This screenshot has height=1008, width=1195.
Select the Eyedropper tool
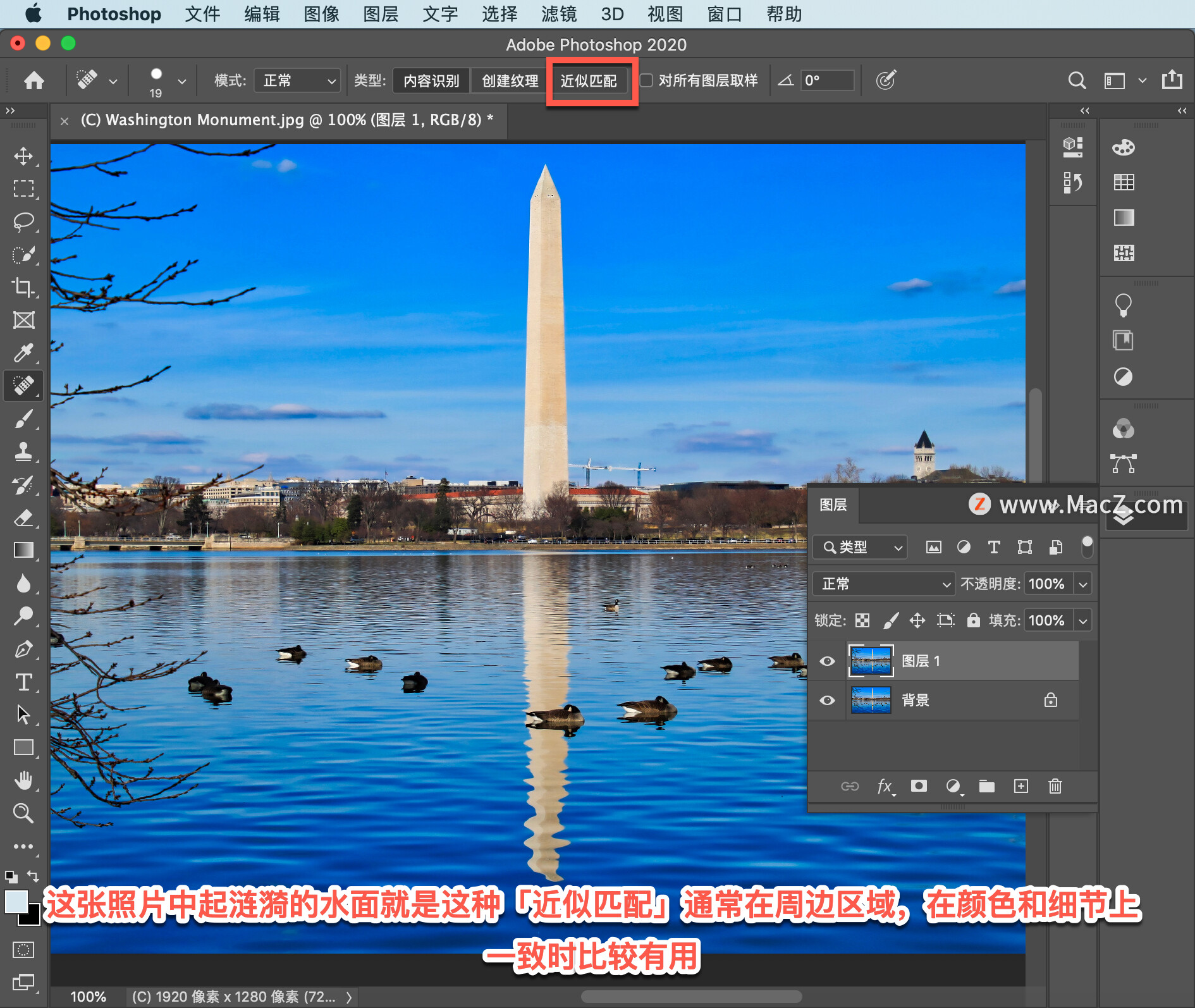[23, 353]
